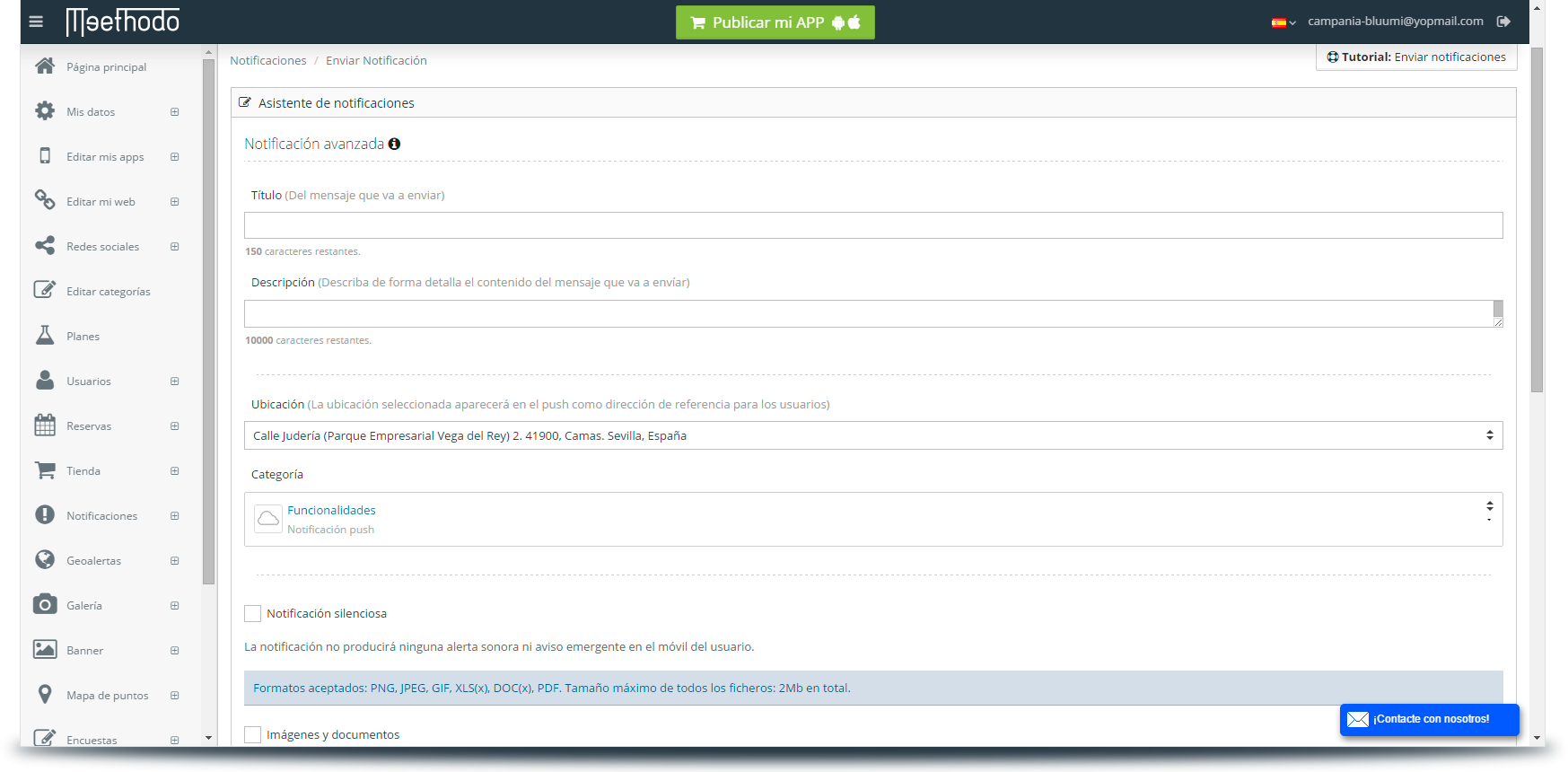Screen dimensions: 1568x772
Task: Click the logout icon beside email
Action: tap(1503, 22)
